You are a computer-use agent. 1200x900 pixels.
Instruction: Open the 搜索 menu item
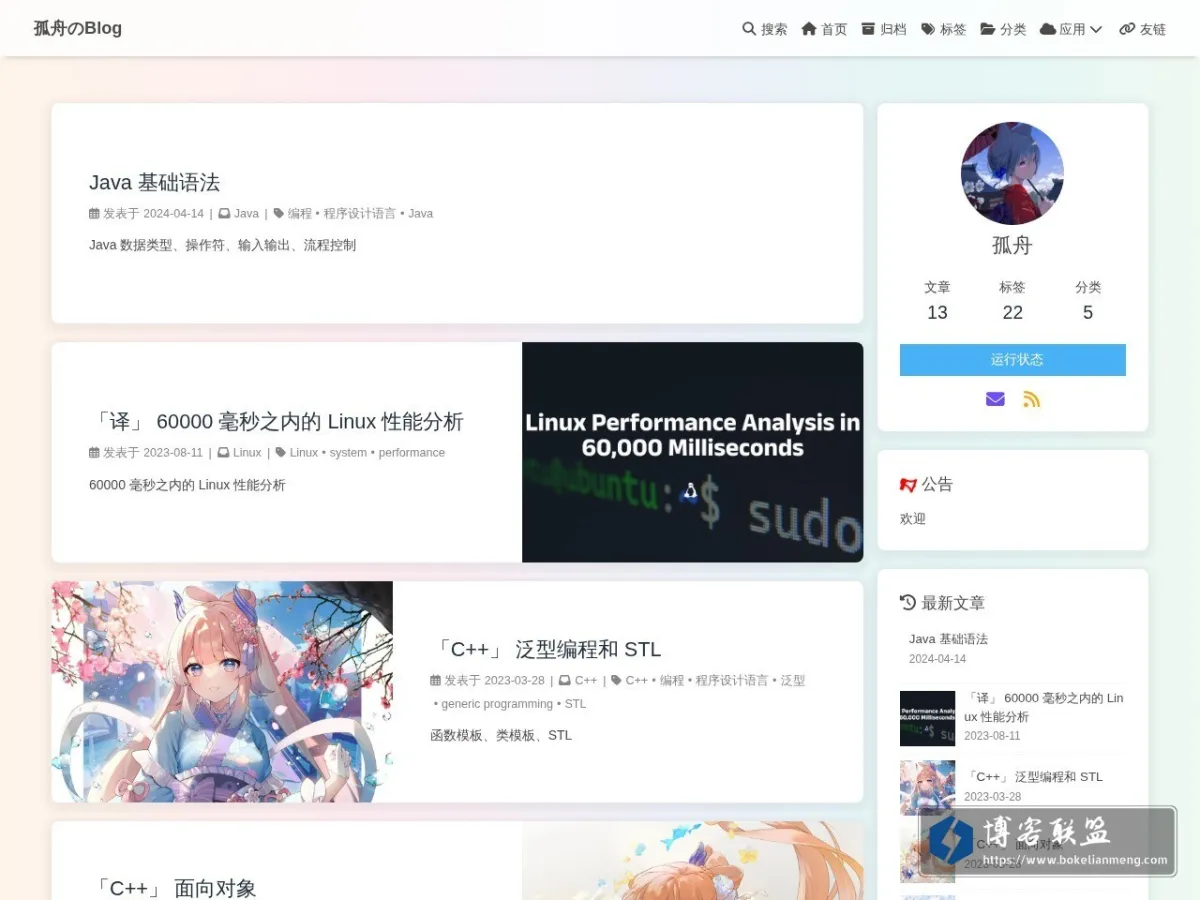pyautogui.click(x=765, y=29)
